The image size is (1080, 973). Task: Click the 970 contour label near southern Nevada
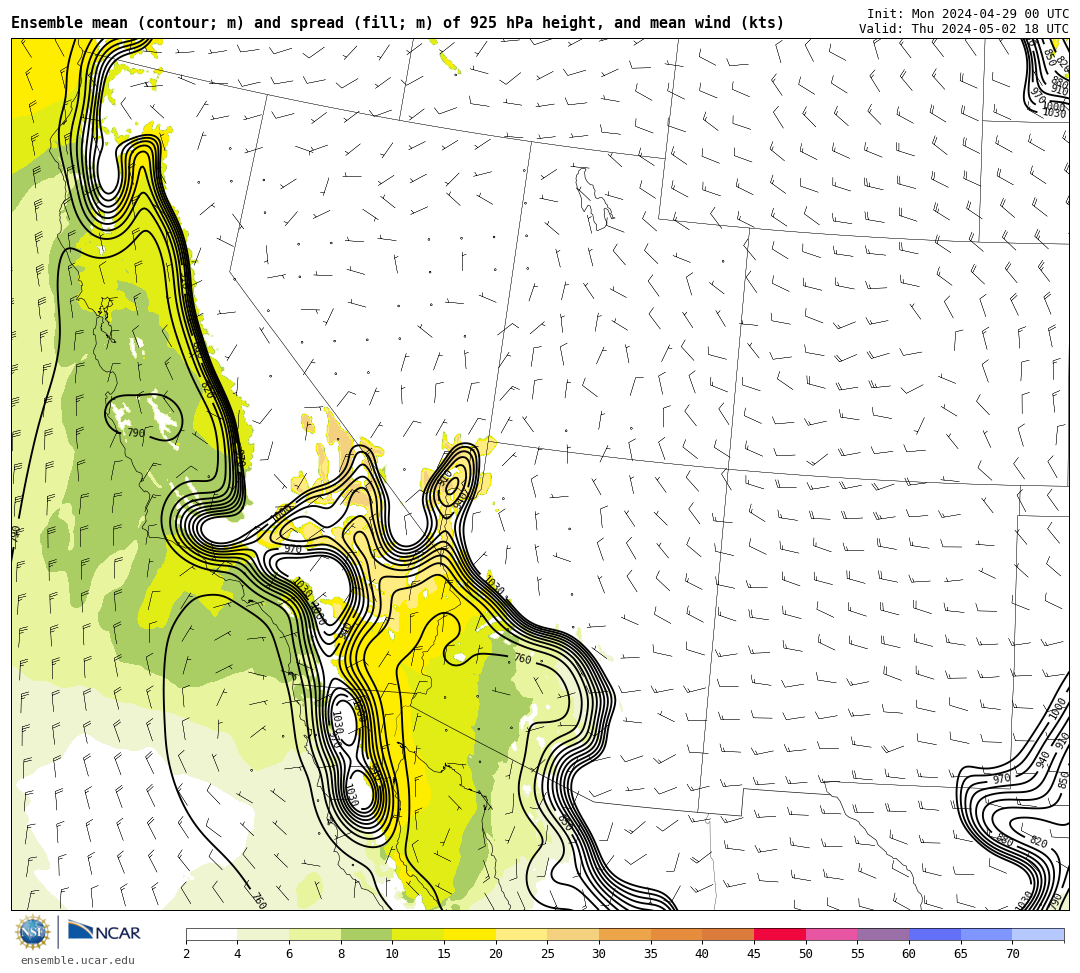coord(293,549)
